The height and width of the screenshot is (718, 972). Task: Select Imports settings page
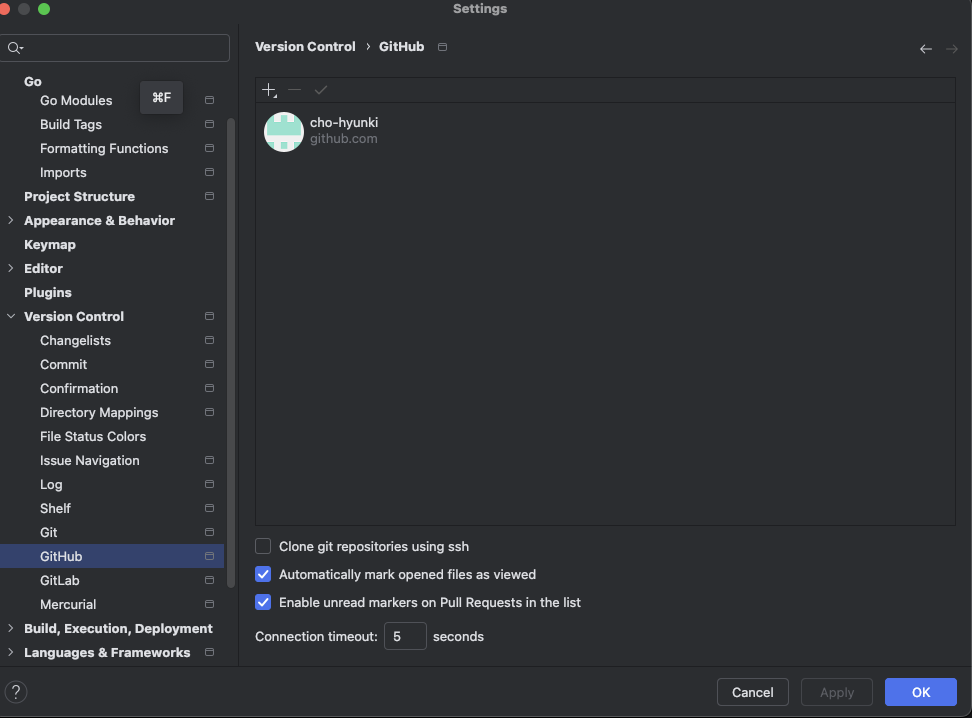click(63, 172)
